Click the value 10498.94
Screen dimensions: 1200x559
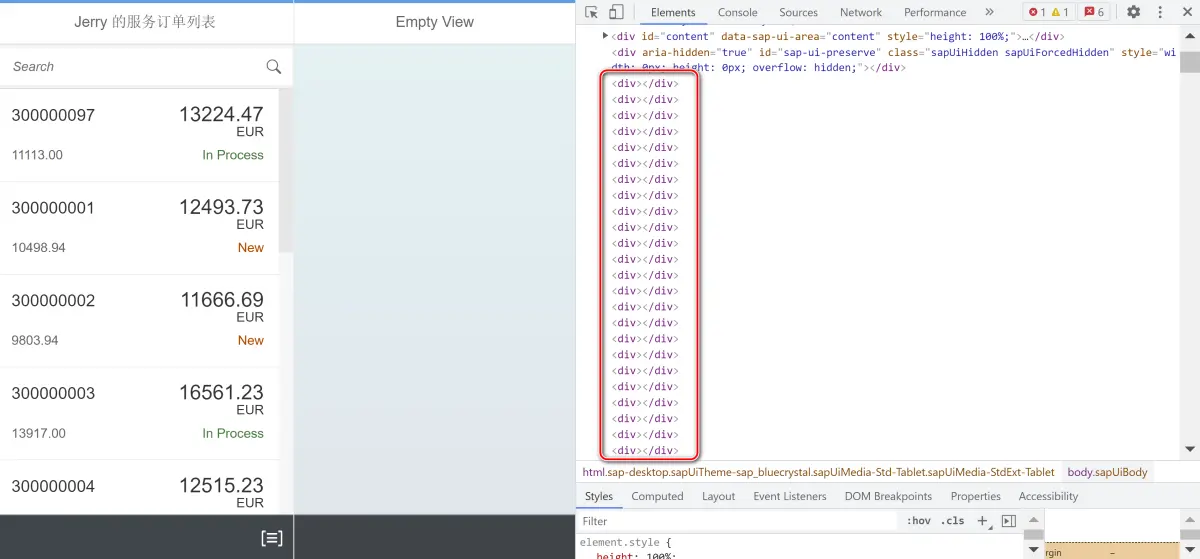tap(38, 248)
